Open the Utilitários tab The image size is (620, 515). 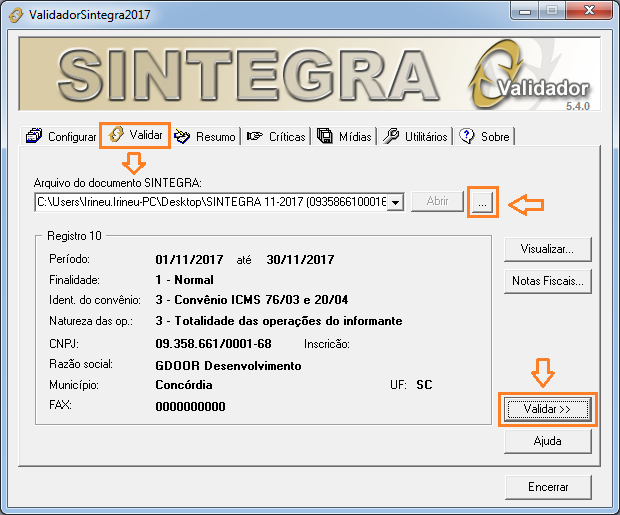(415, 137)
